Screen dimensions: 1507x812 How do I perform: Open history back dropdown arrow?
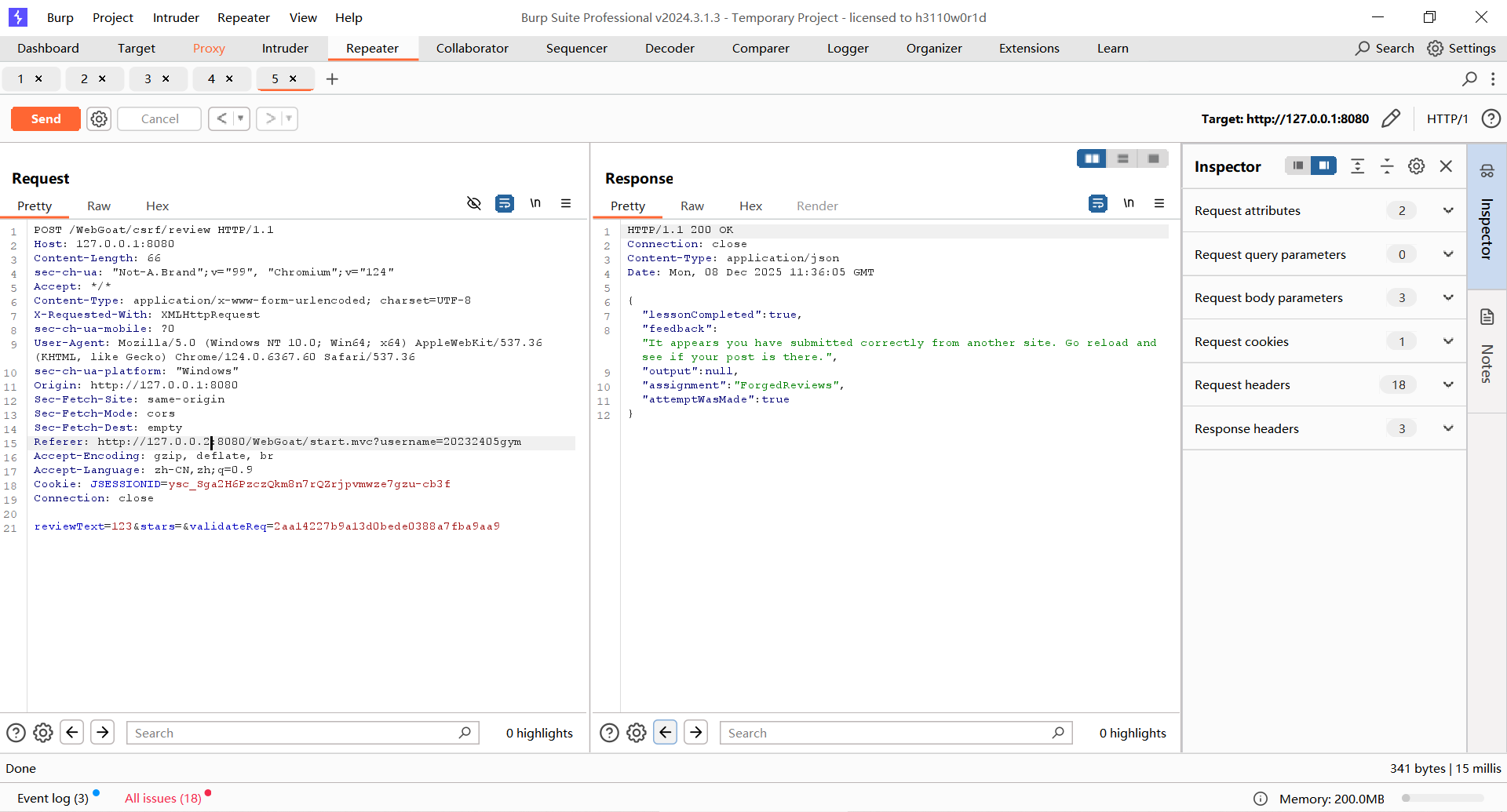[241, 118]
